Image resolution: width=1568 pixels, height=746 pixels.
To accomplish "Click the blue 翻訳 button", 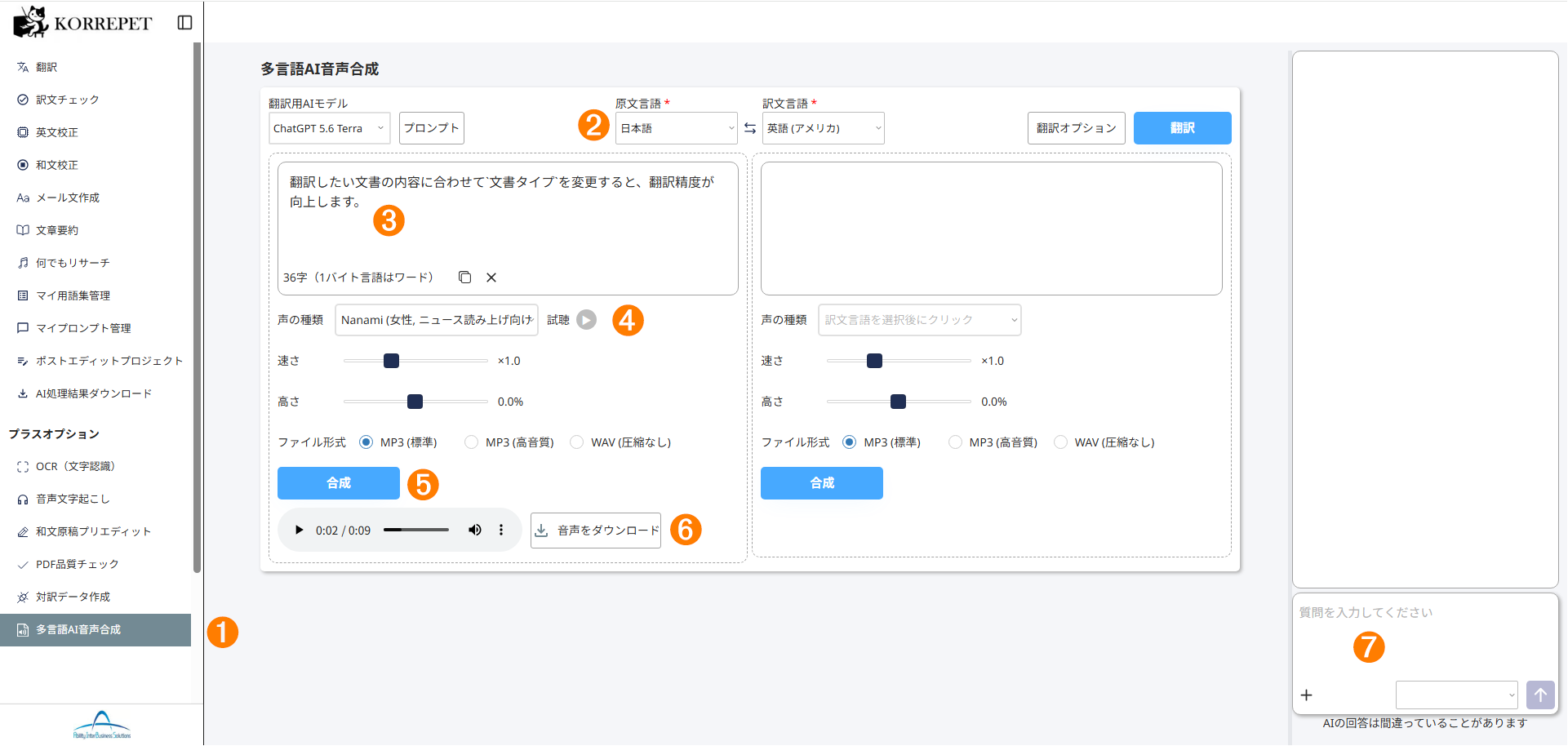I will pos(1183,128).
